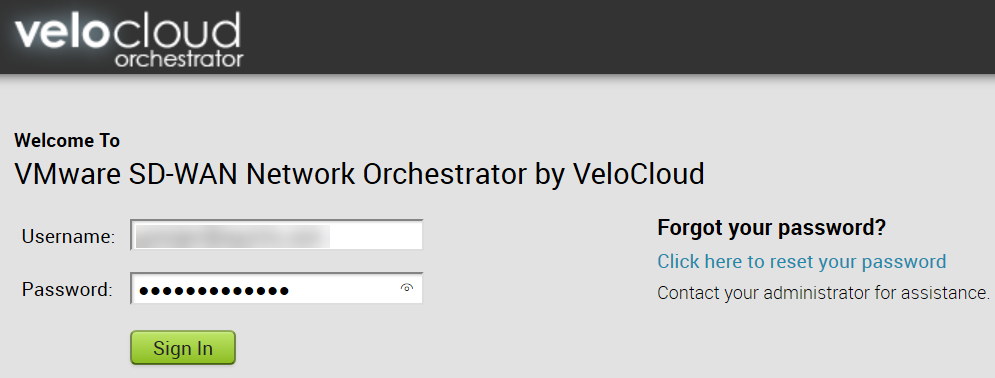
Task: Click the cloud part of the logo
Action: pyautogui.click(x=176, y=30)
